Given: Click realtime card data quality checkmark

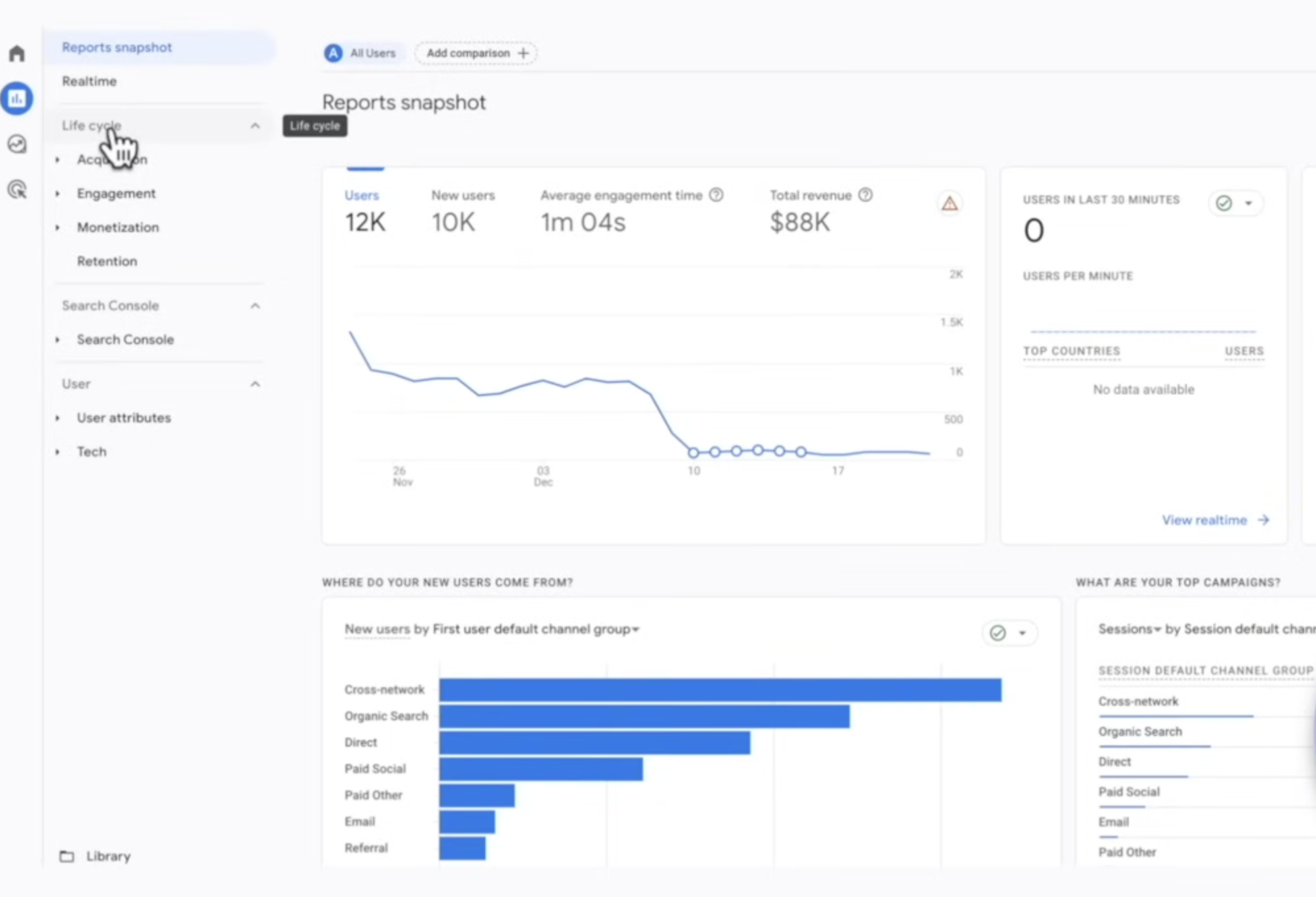Looking at the screenshot, I should pos(1224,203).
